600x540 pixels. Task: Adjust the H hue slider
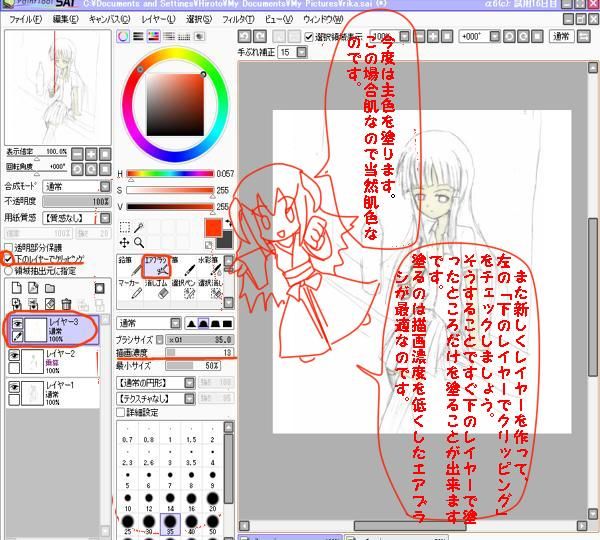tap(170, 174)
